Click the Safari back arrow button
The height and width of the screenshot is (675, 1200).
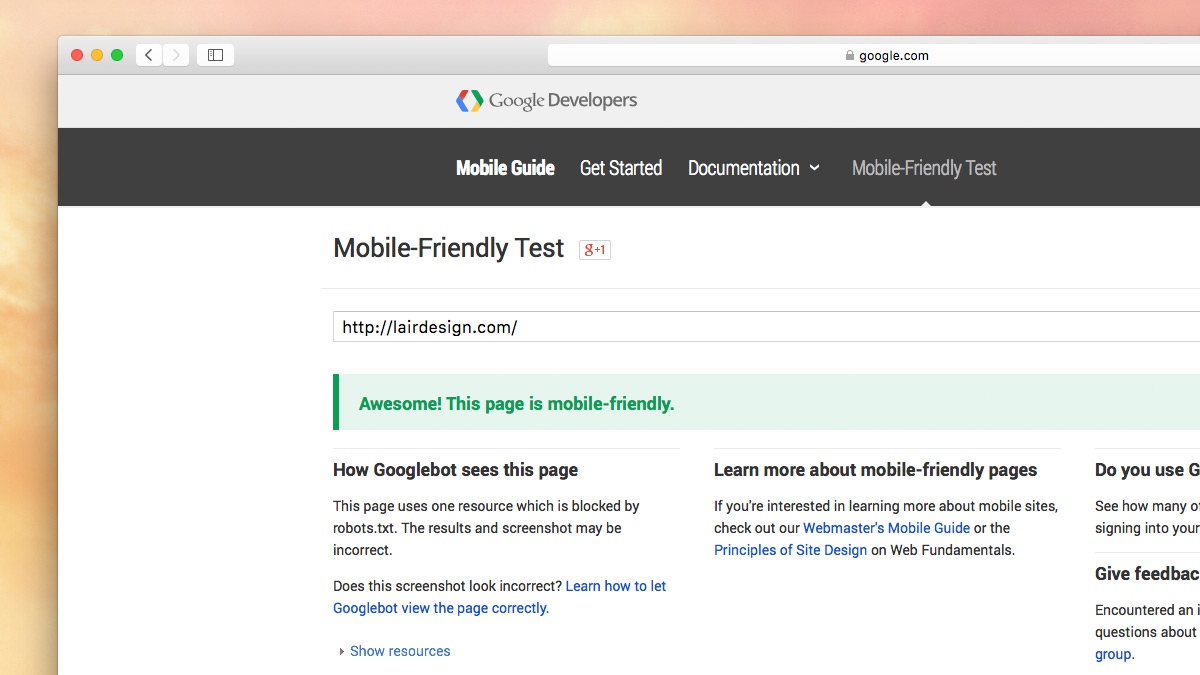tap(149, 55)
